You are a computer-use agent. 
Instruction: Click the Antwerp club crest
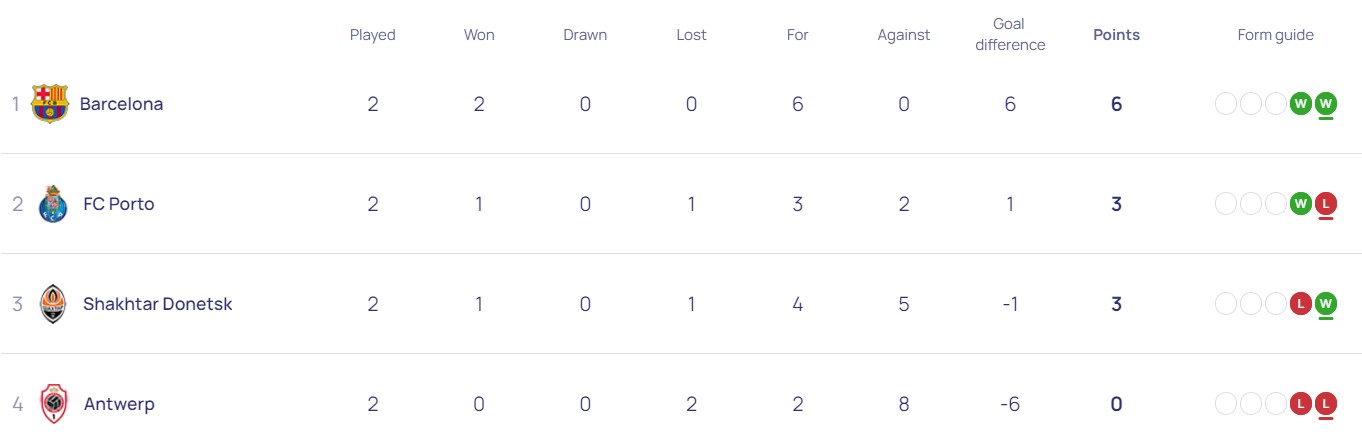click(53, 404)
